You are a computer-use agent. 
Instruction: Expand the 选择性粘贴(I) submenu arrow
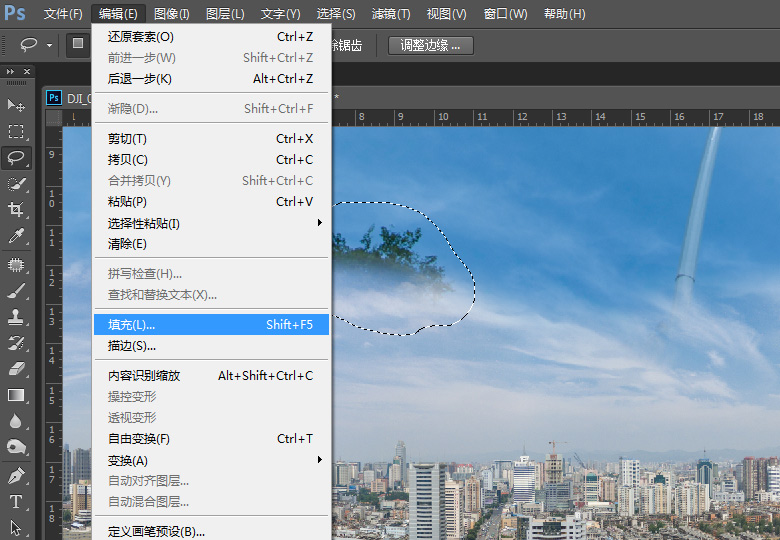[320, 223]
